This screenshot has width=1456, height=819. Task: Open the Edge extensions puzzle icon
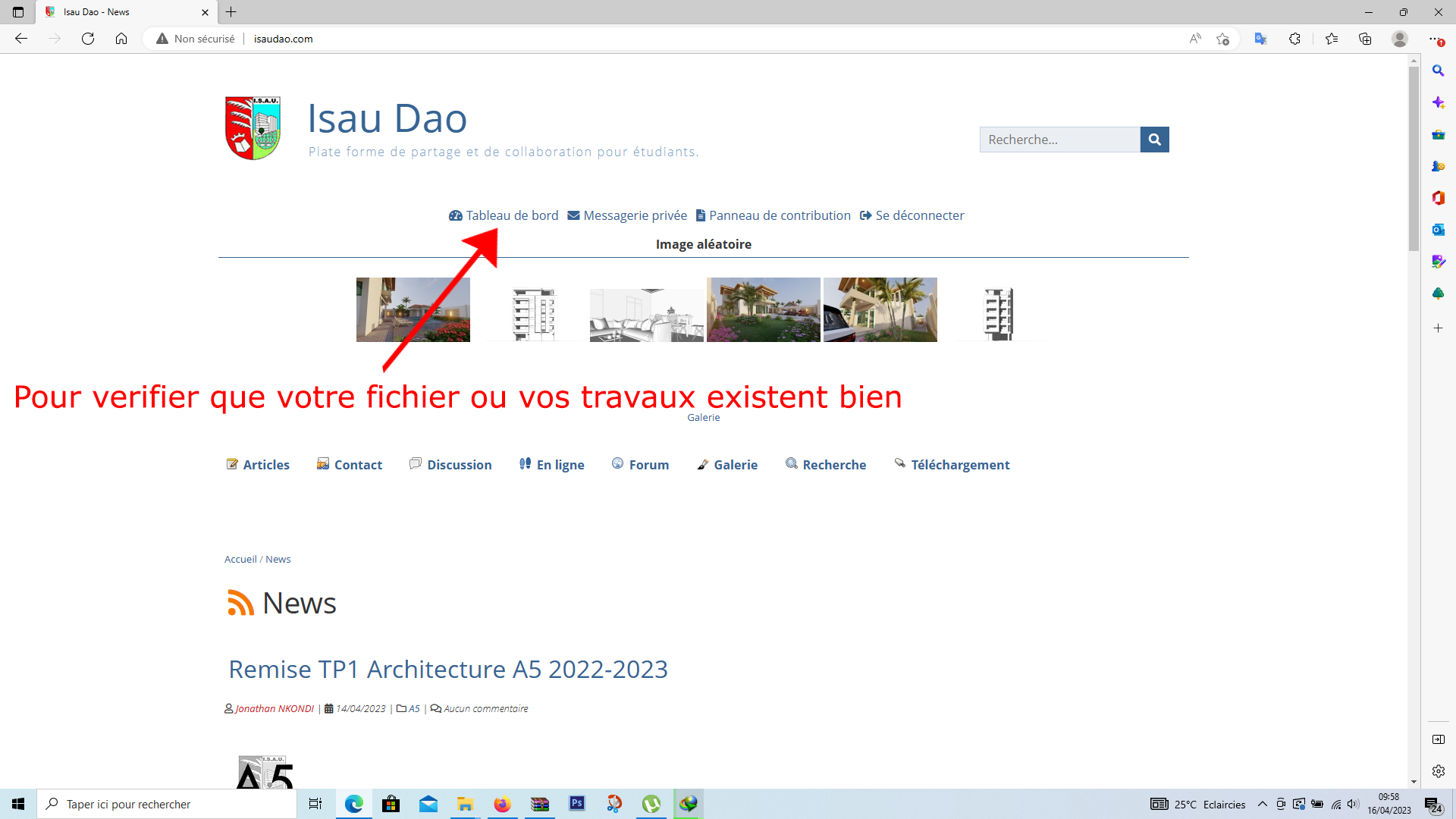coord(1294,39)
